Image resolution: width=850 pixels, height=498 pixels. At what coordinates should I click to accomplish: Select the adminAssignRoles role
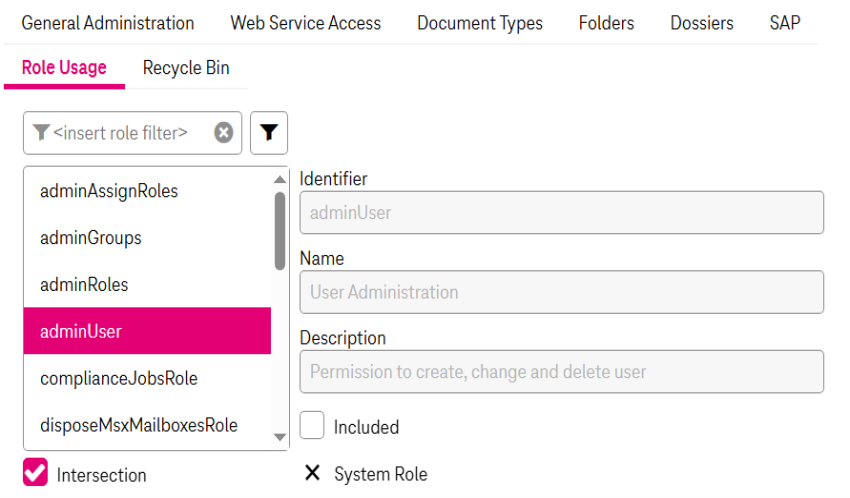pos(109,191)
